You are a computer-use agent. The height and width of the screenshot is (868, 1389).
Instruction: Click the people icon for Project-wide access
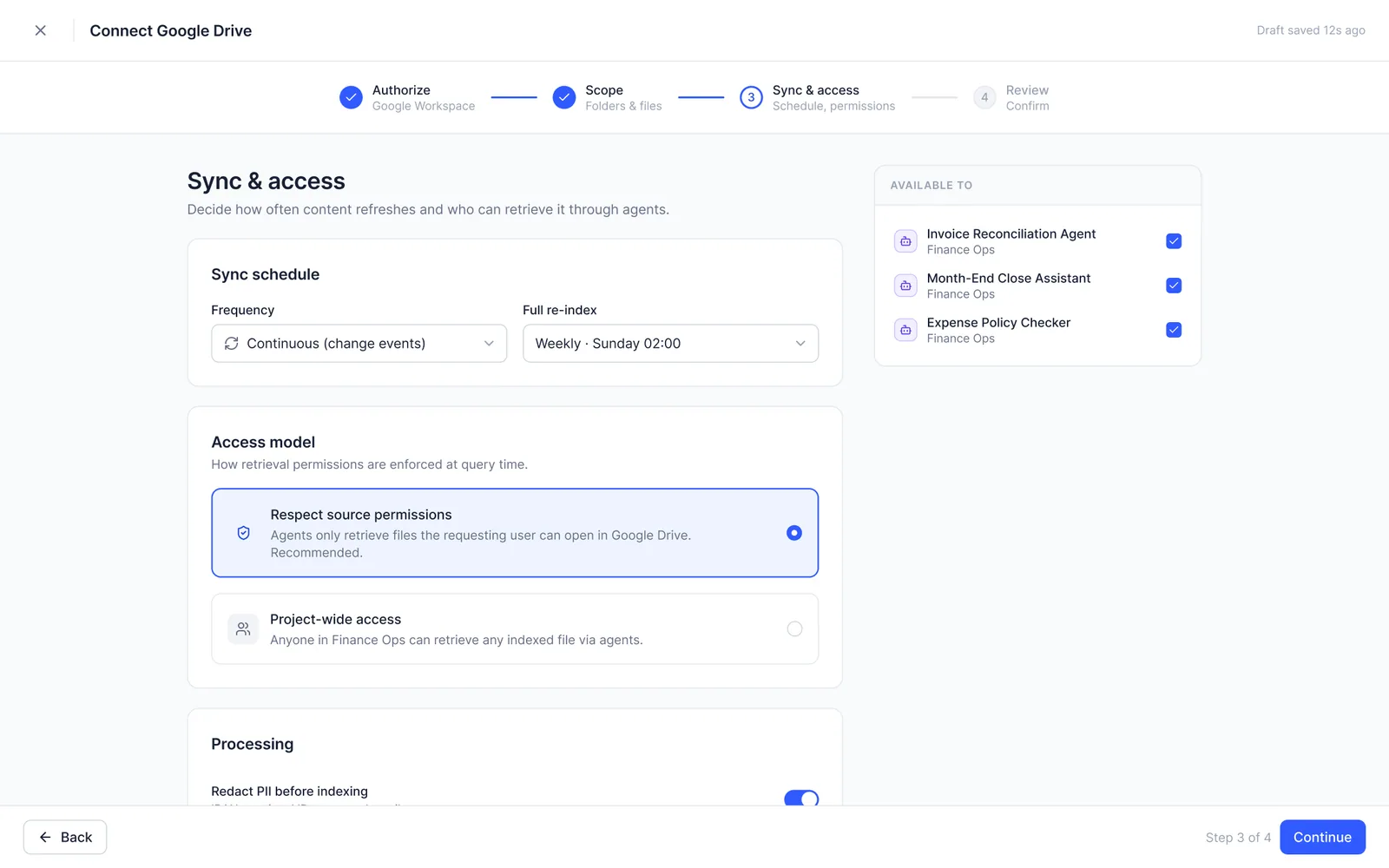[243, 628]
